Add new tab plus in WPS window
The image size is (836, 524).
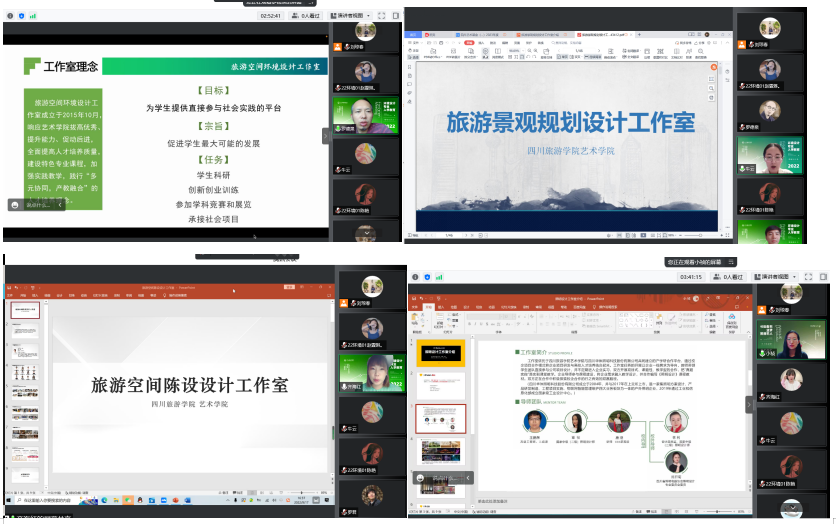click(639, 35)
